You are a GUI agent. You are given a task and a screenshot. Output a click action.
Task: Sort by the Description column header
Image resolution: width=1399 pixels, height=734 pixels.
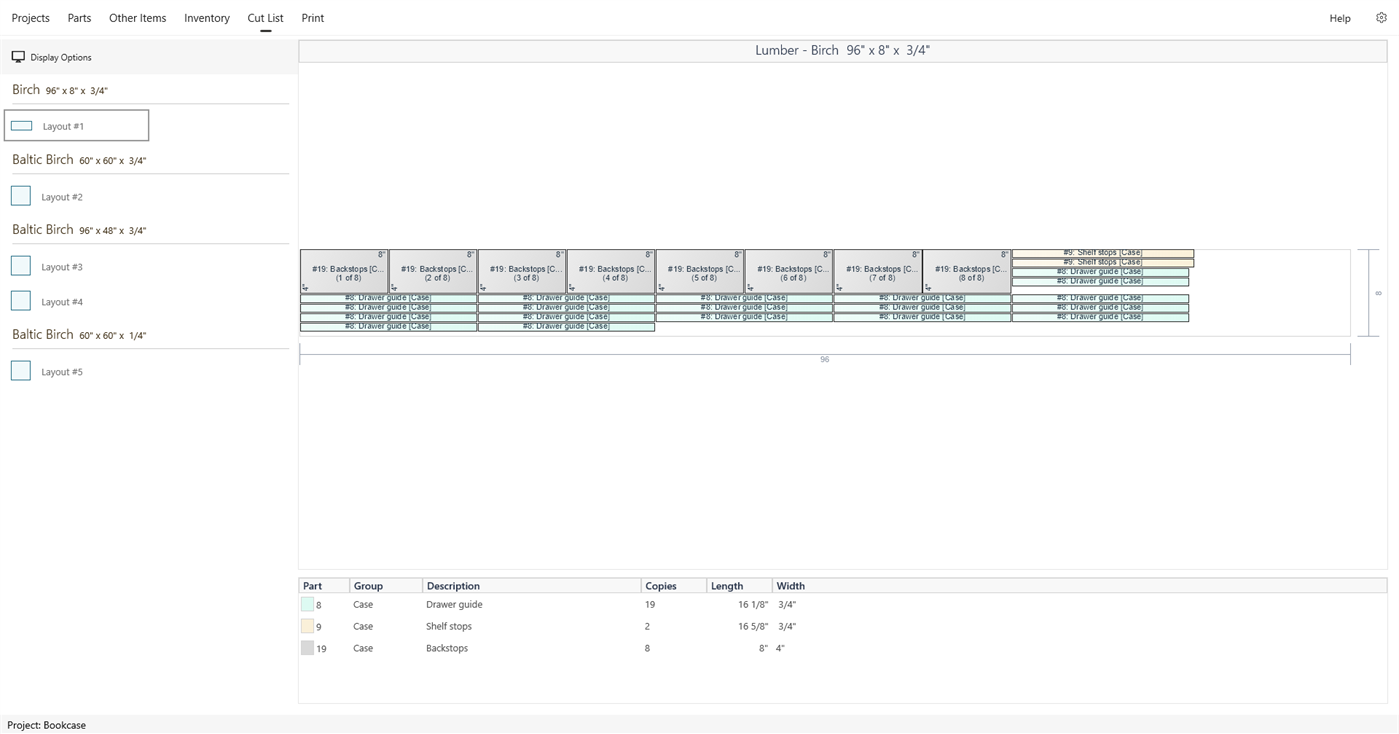[x=453, y=586]
